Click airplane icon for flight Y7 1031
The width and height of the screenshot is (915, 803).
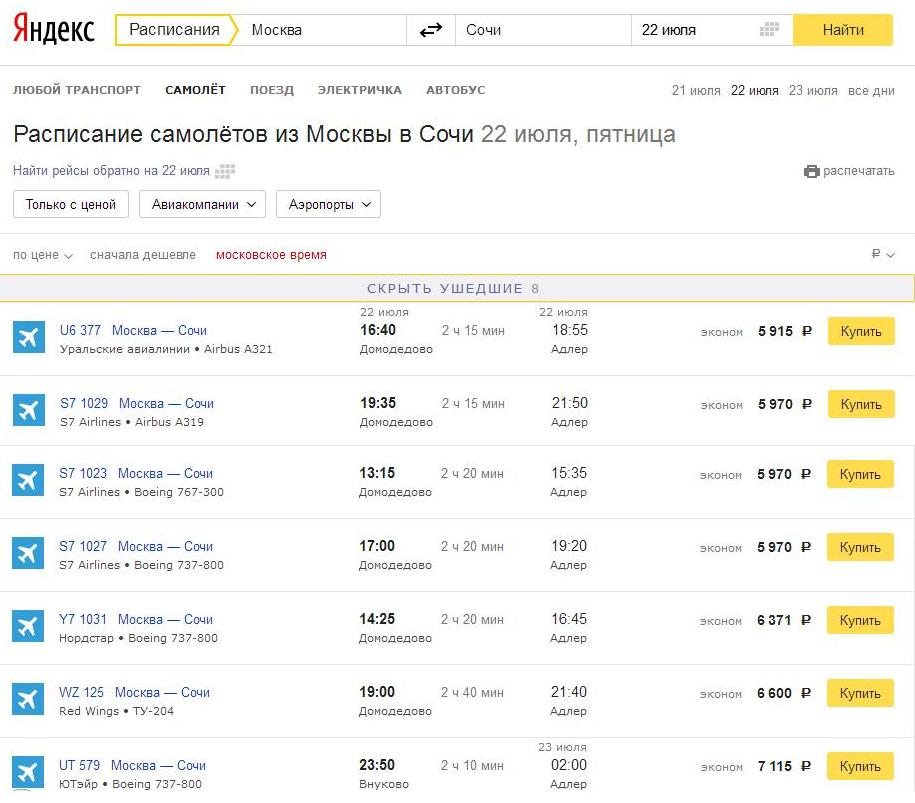[x=29, y=627]
